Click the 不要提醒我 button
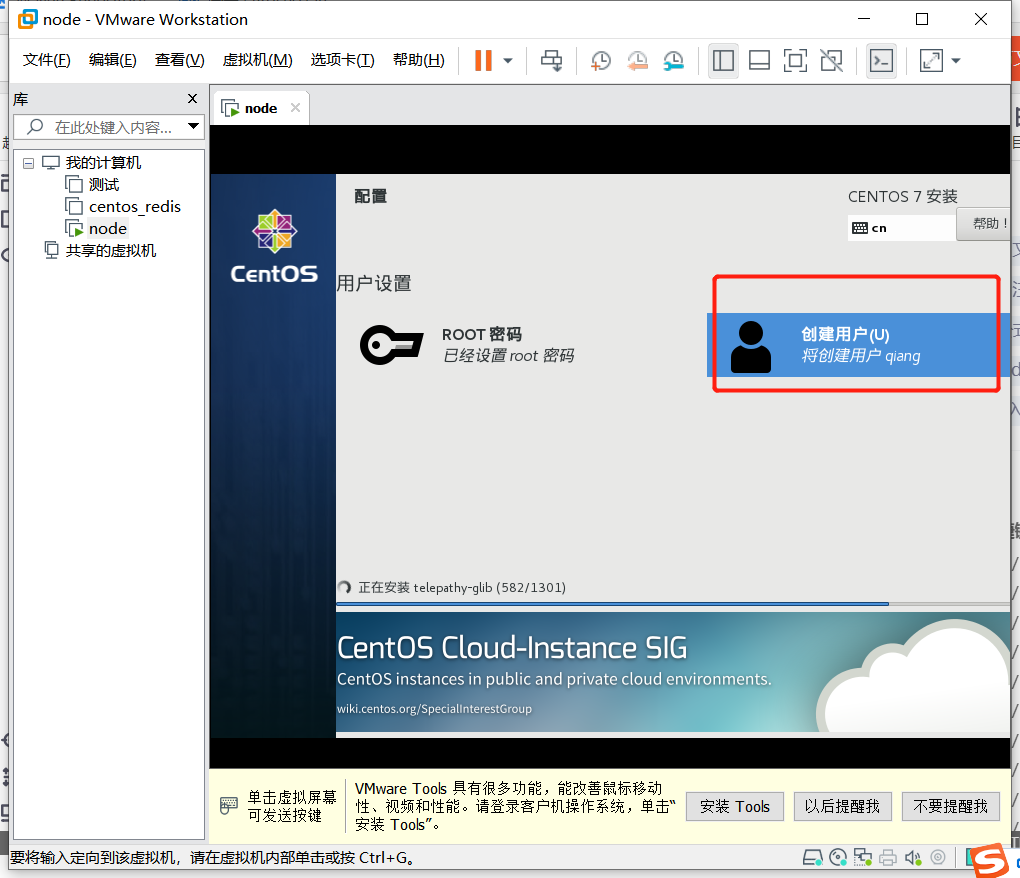Viewport: 1020px width, 878px height. click(950, 807)
